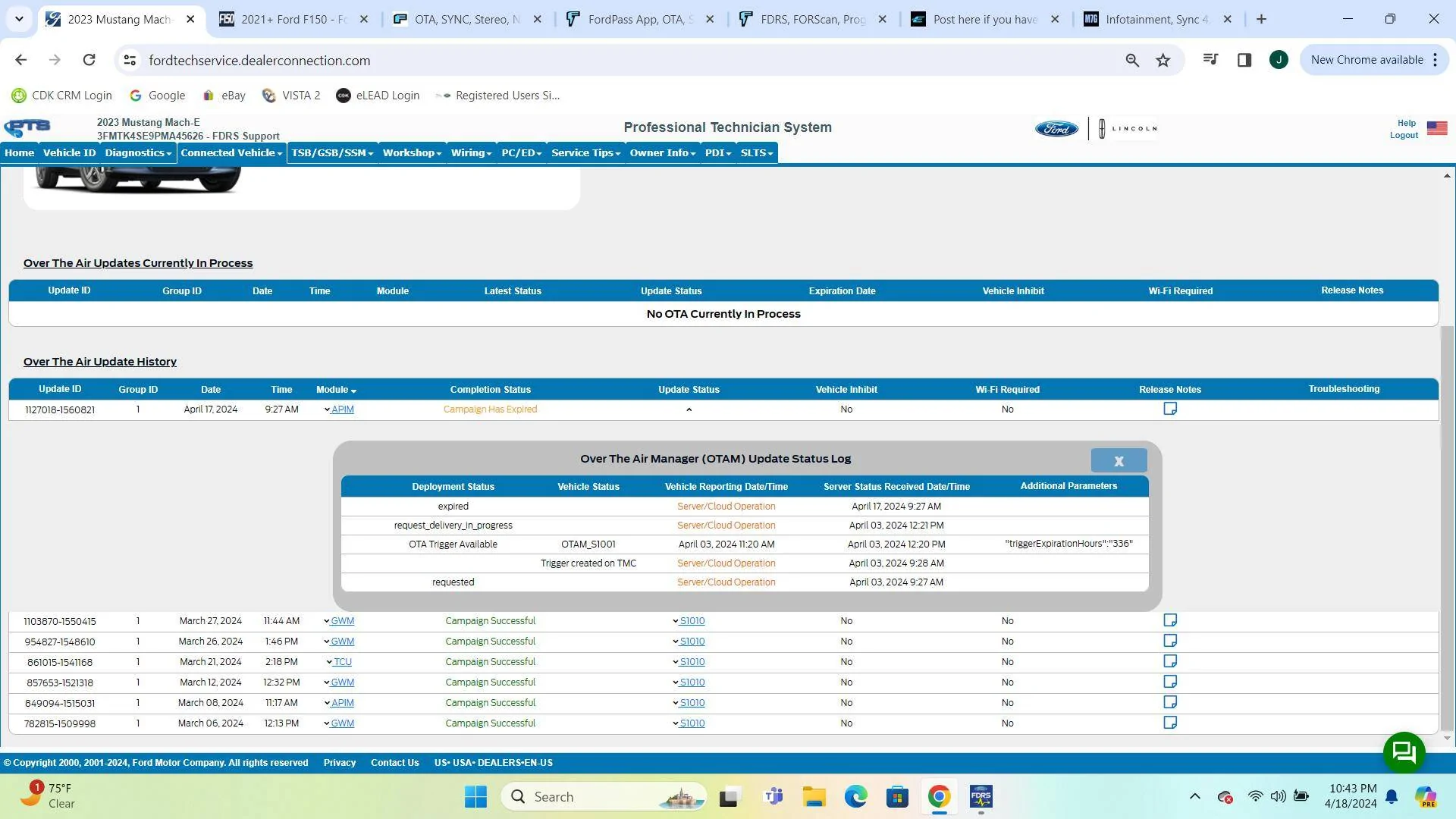
Task: Open CDK CRM Login bookmark
Action: pos(62,96)
